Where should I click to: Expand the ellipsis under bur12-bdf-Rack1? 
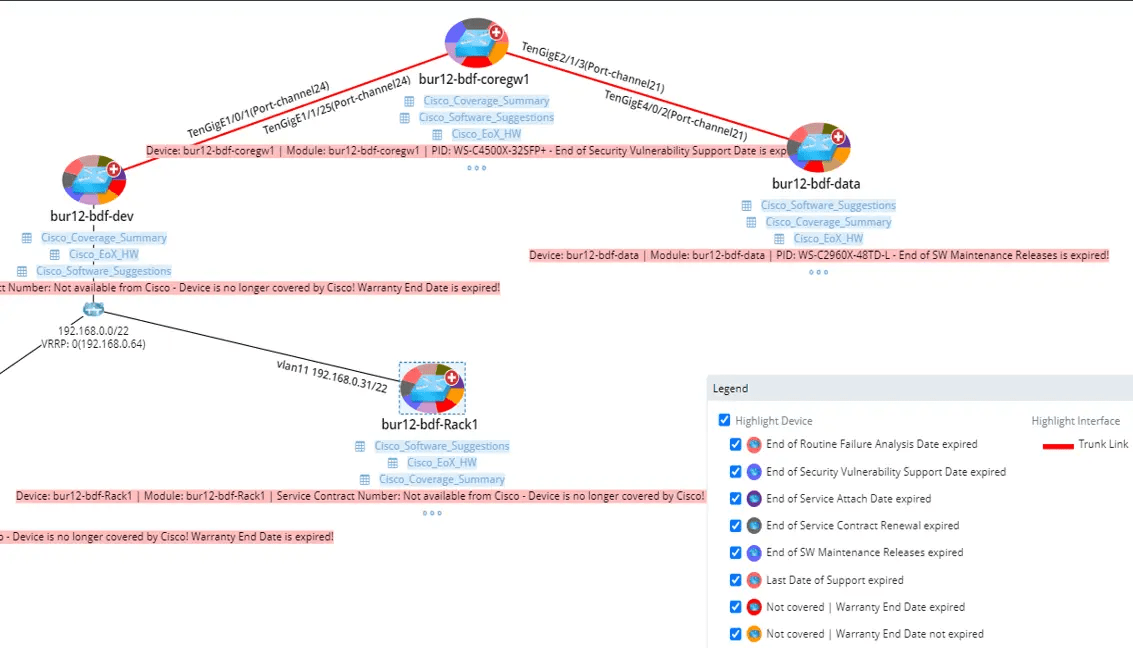431,513
